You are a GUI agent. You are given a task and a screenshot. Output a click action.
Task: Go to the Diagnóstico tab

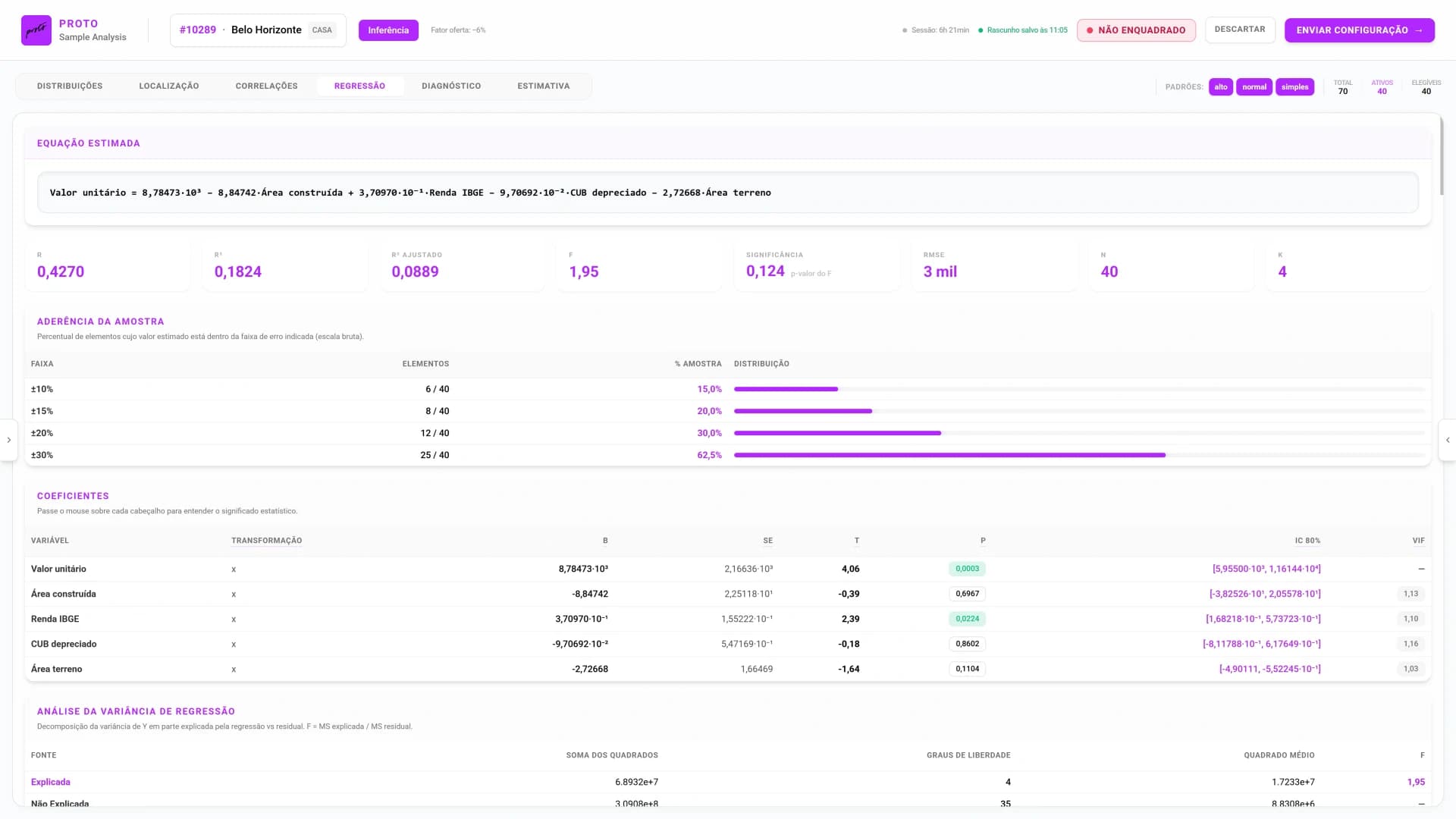(451, 86)
